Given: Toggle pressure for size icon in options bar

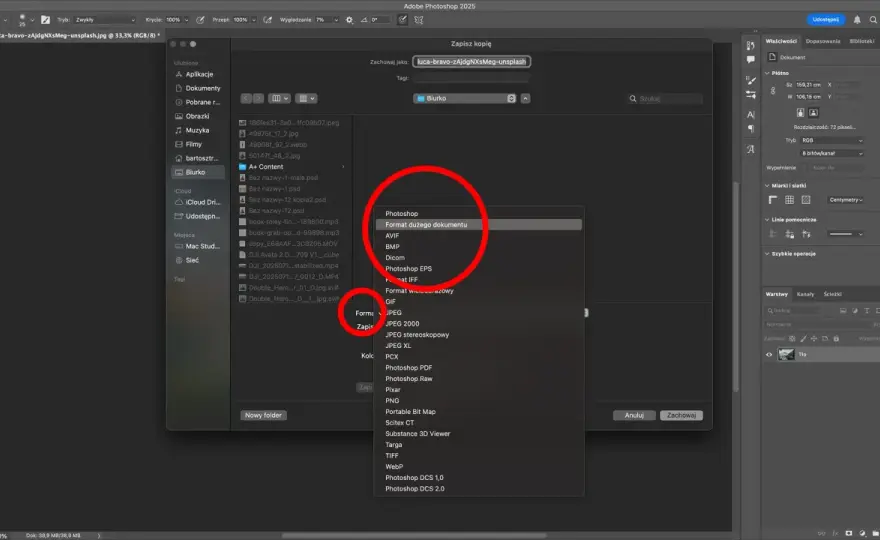Looking at the screenshot, I should [402, 20].
